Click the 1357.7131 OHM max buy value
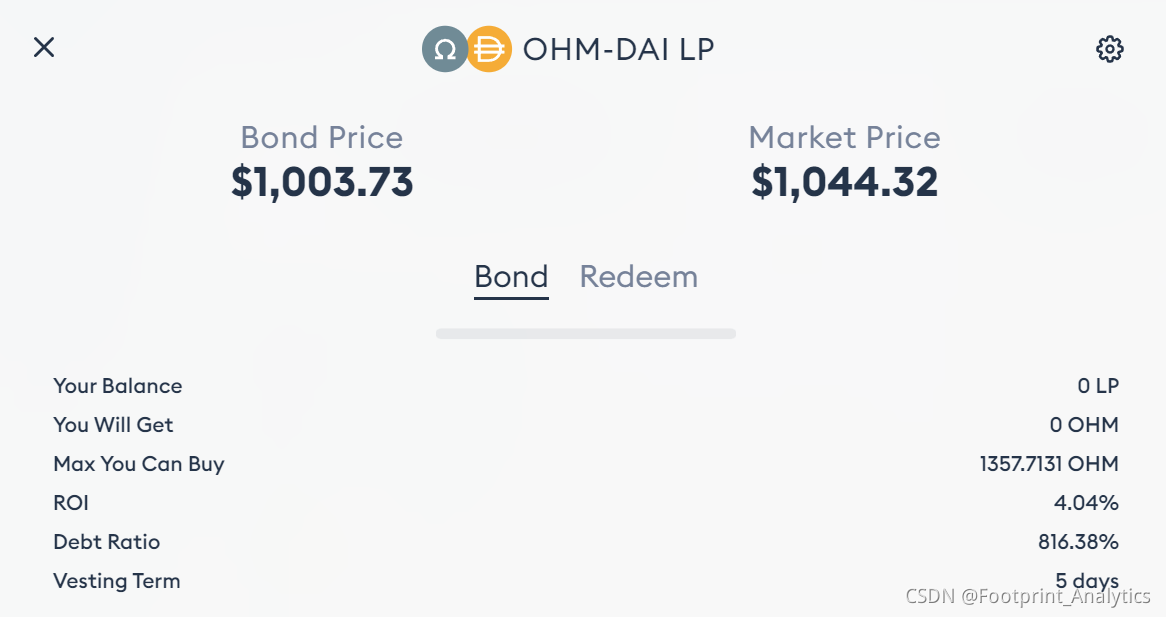The image size is (1166, 617). pos(1049,464)
